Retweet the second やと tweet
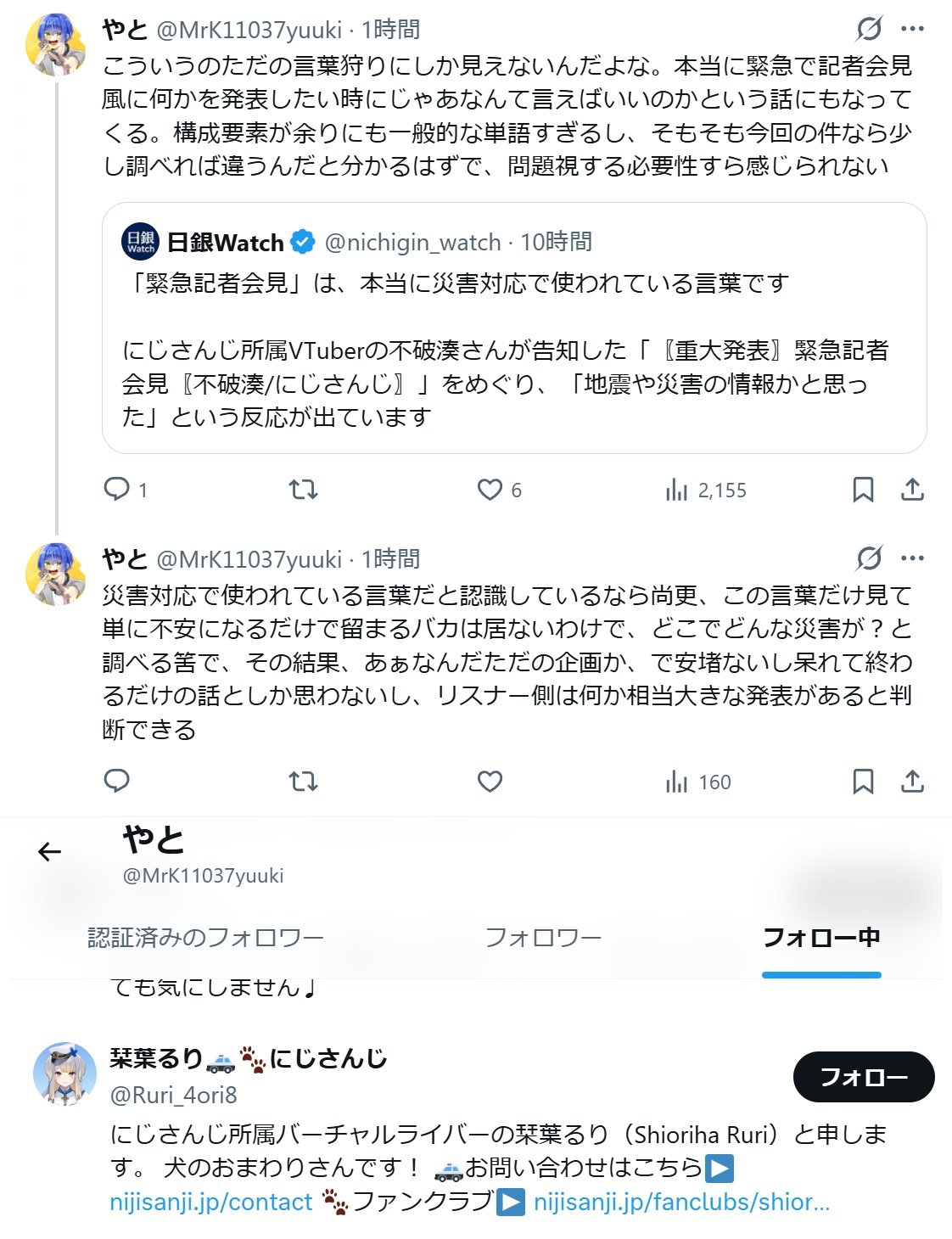This screenshot has height=1239, width=952. [x=303, y=782]
